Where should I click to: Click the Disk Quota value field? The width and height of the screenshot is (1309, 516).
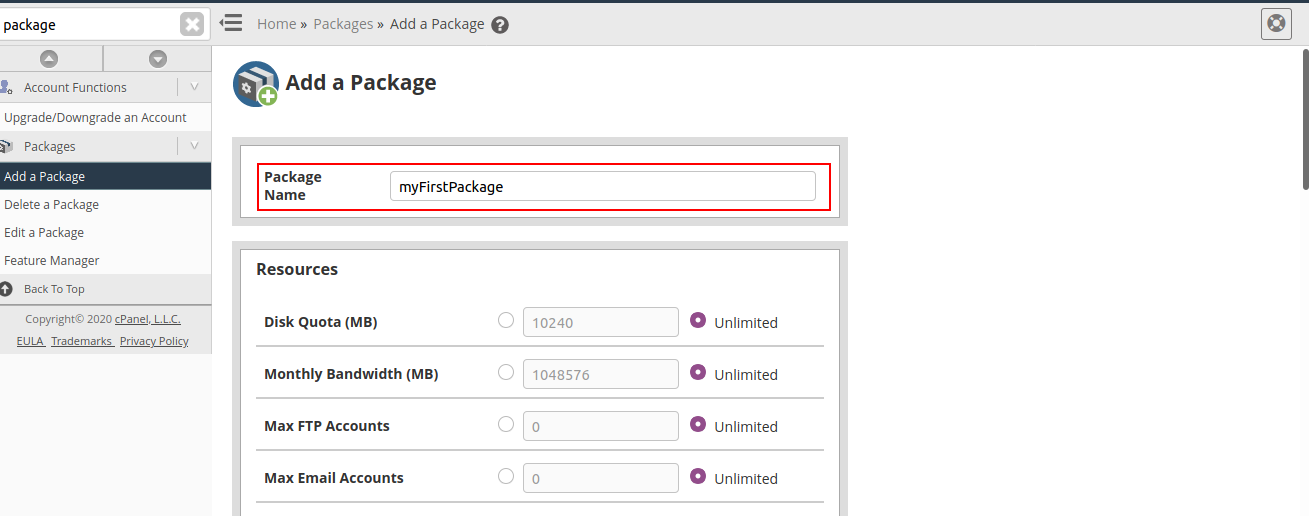coord(601,322)
